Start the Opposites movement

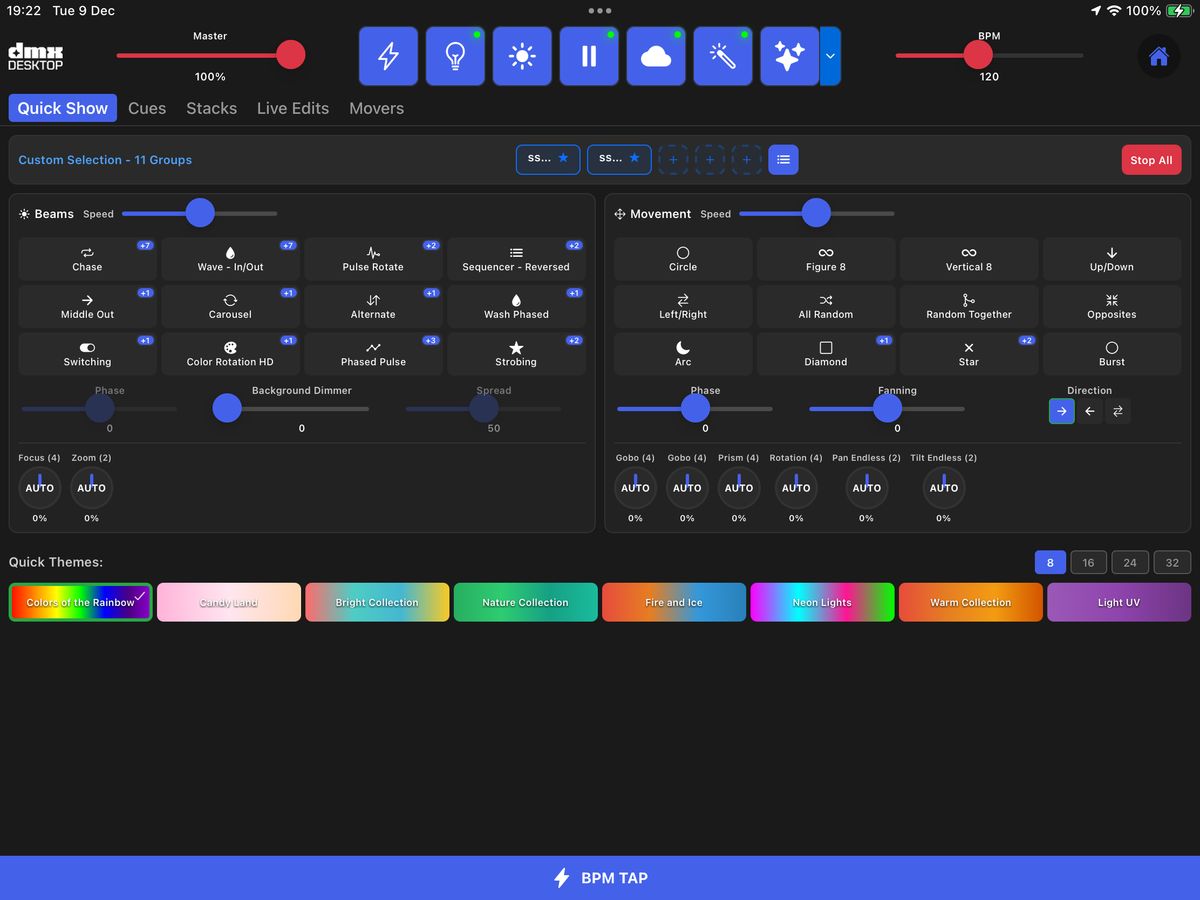pyautogui.click(x=1112, y=306)
